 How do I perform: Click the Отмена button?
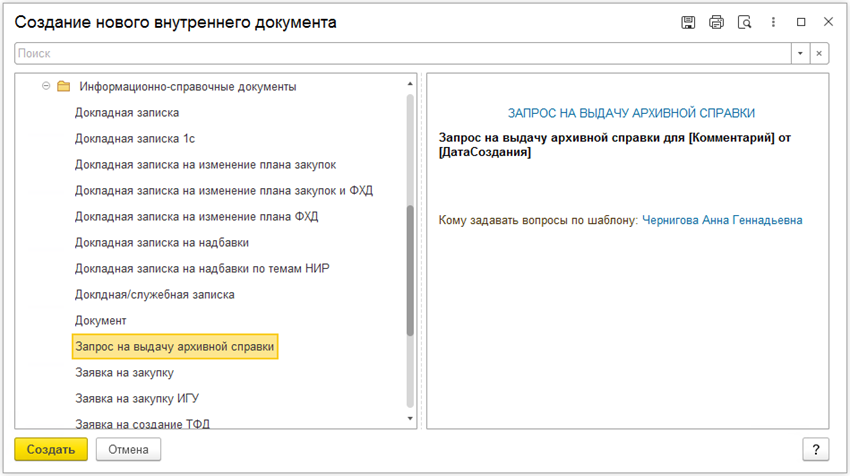128,449
